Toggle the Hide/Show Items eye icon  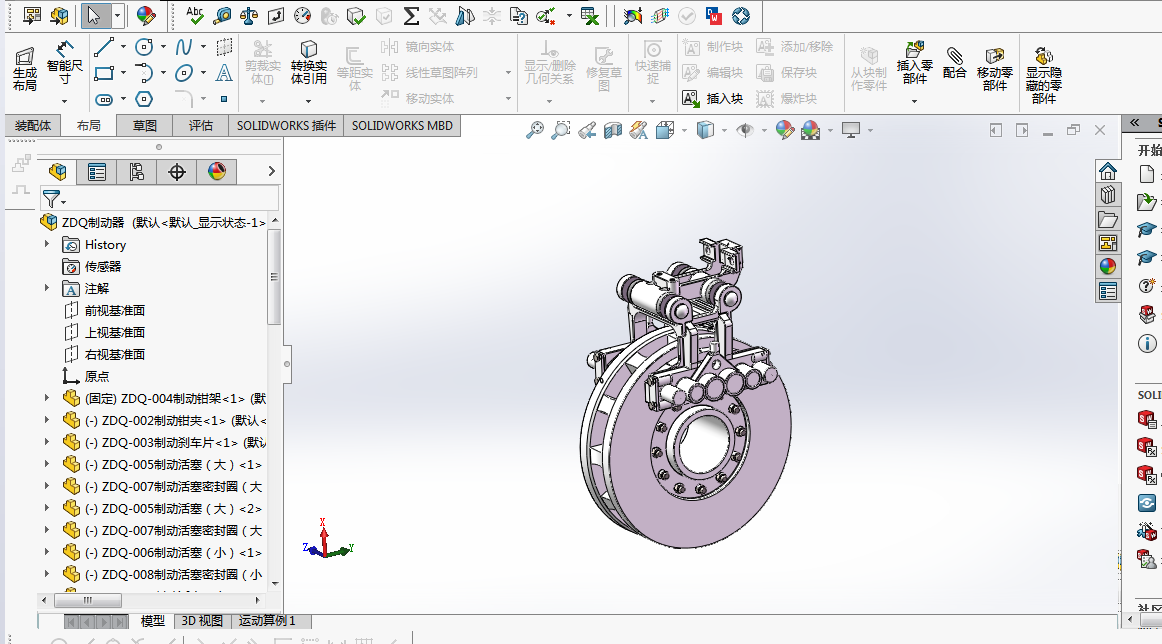tap(744, 130)
